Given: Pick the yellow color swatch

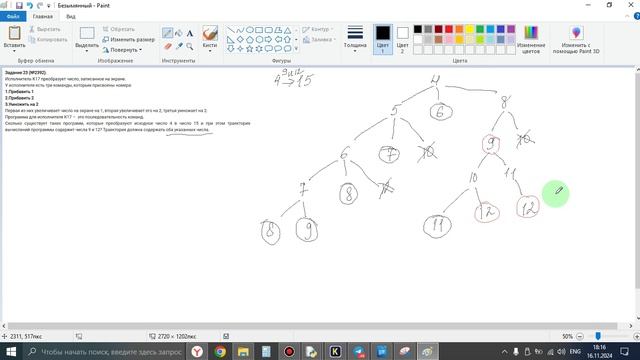Looking at the screenshot, I should coord(469,29).
